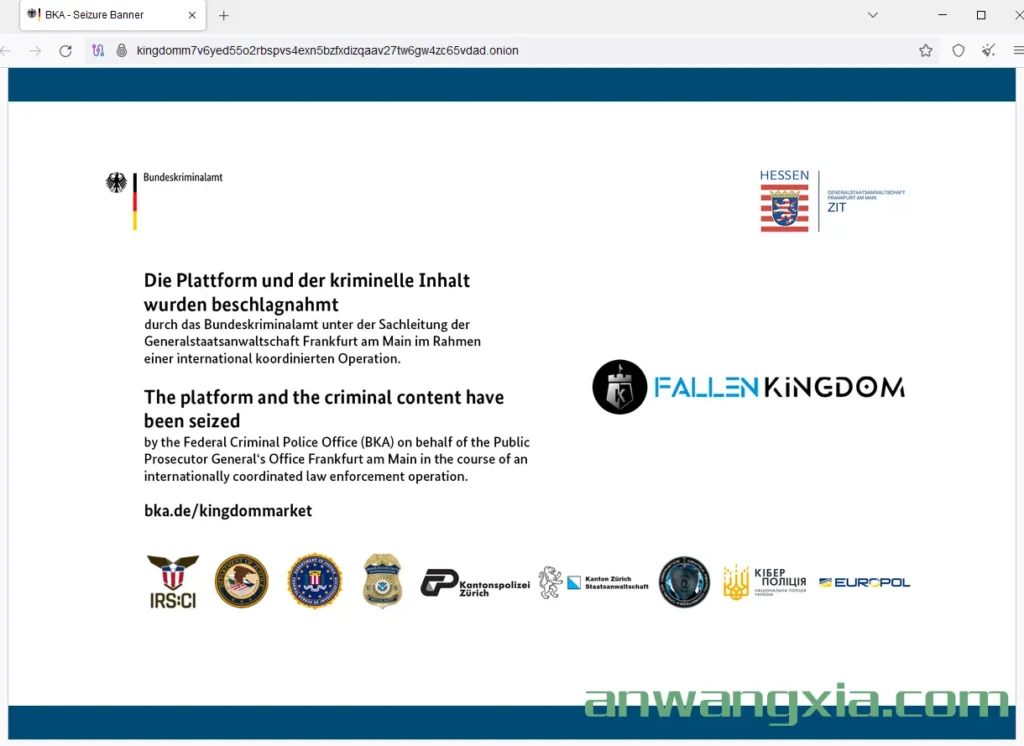Minimize the browser window
1024x746 pixels.
point(942,14)
